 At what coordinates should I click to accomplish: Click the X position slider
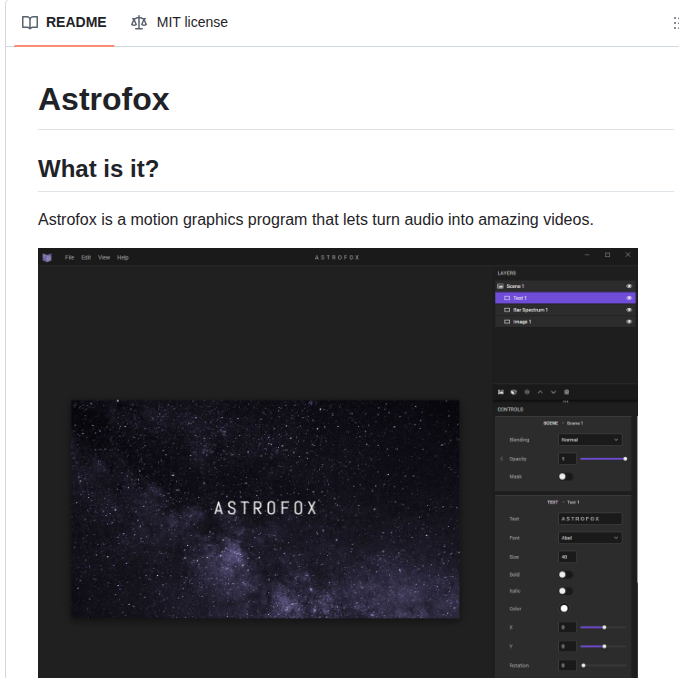pos(603,627)
